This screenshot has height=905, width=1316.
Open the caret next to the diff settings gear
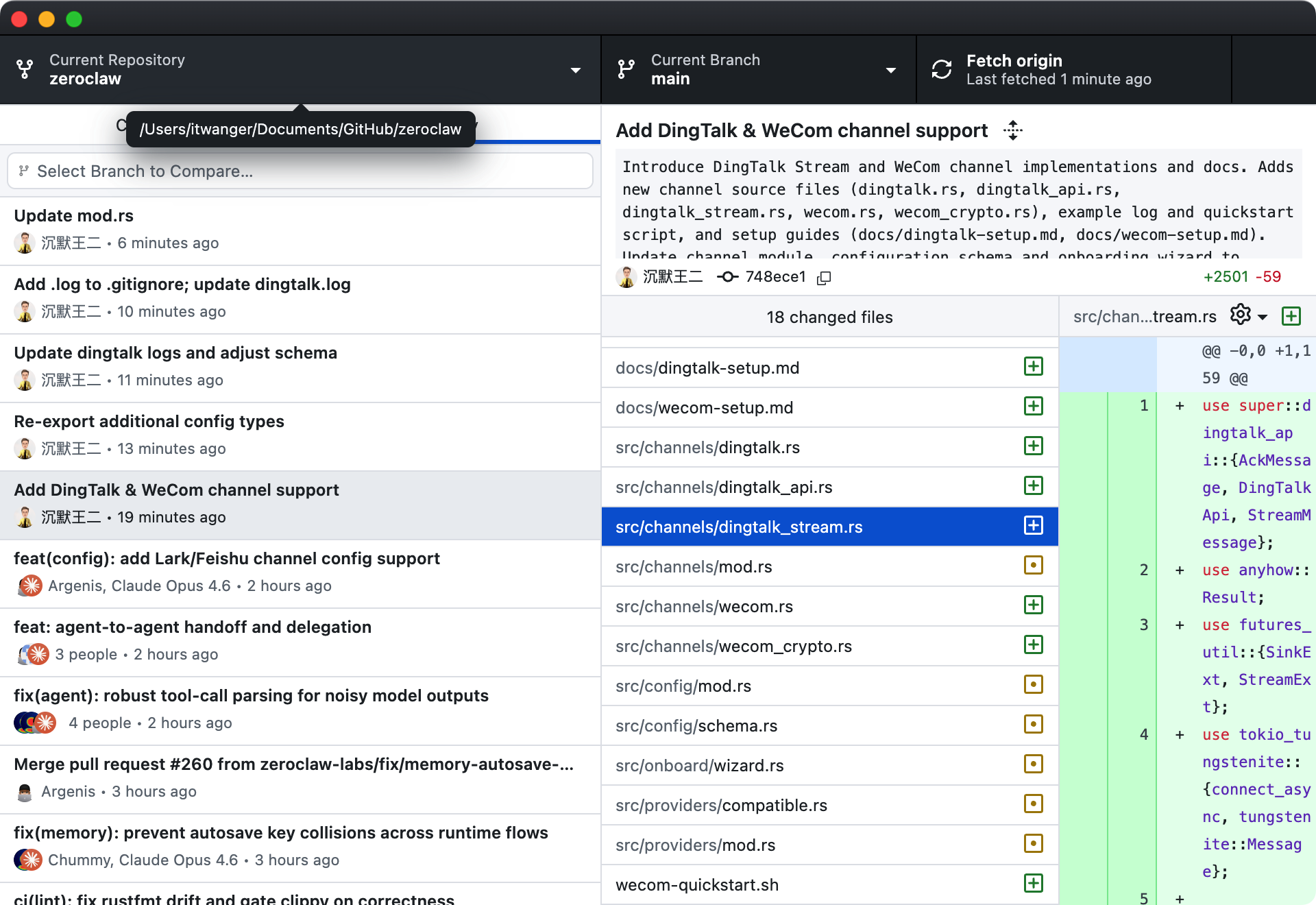(1263, 317)
